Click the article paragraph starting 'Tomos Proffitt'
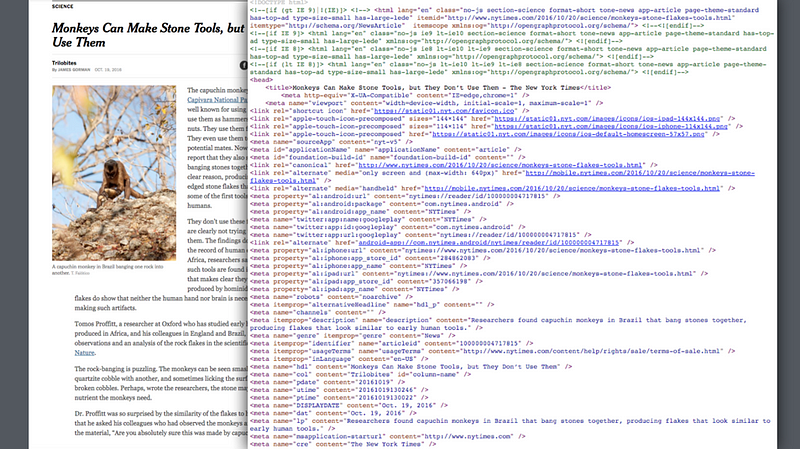The width and height of the screenshot is (800, 449). (161, 338)
